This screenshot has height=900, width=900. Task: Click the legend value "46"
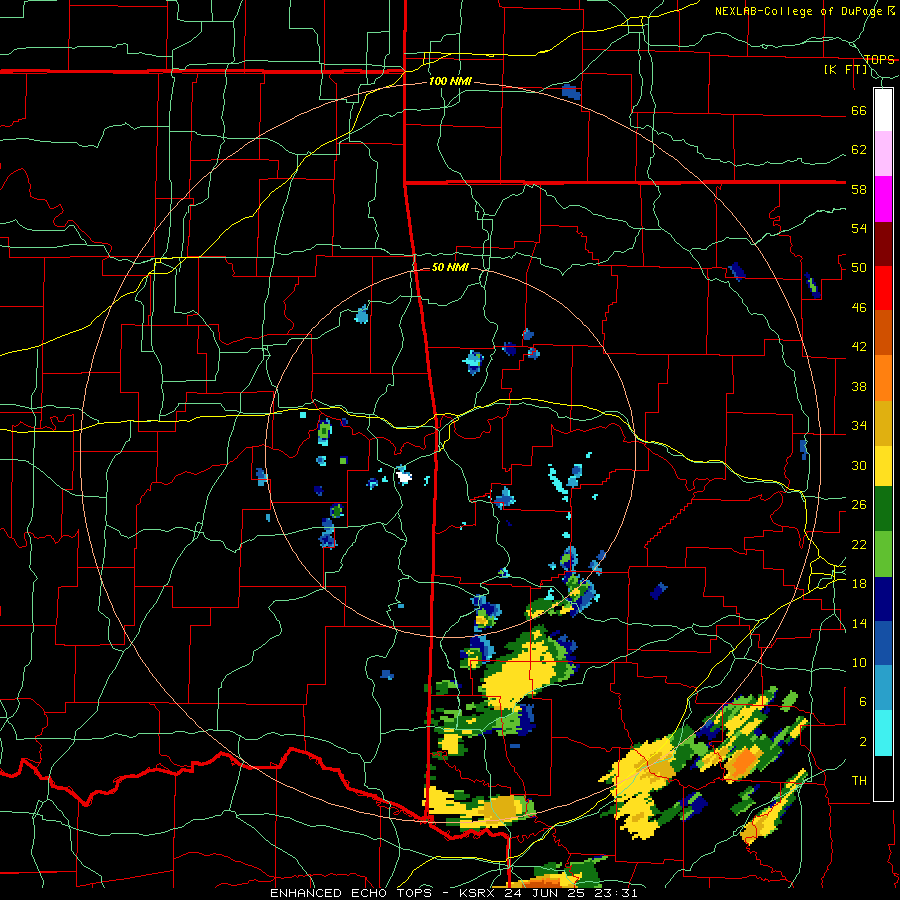click(x=859, y=308)
